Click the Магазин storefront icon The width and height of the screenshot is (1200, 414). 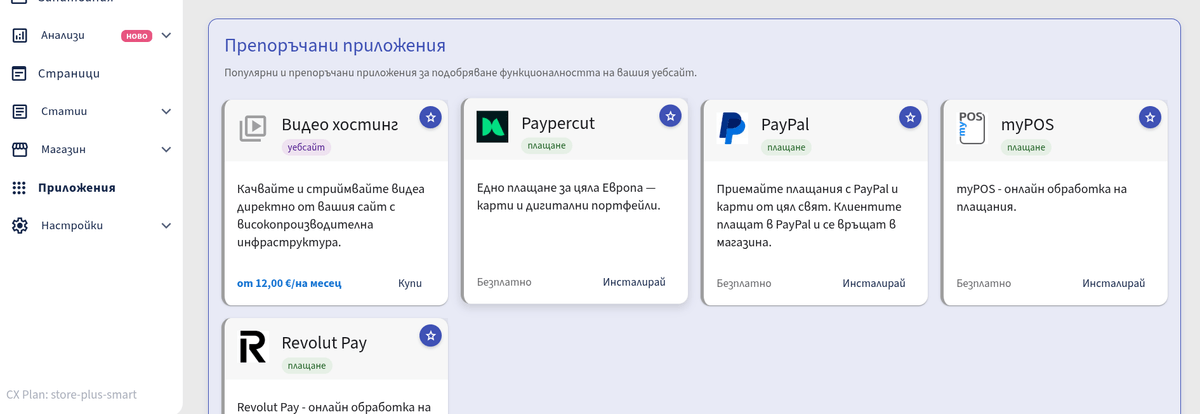click(19, 149)
